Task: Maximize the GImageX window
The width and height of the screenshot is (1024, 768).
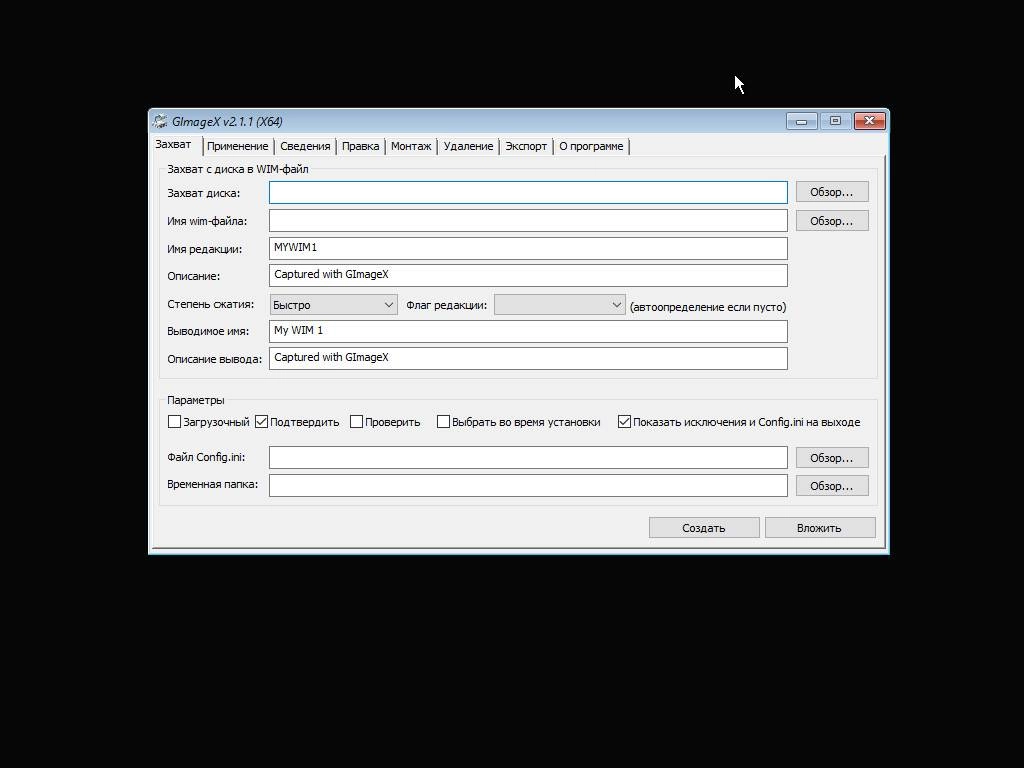Action: pos(835,121)
